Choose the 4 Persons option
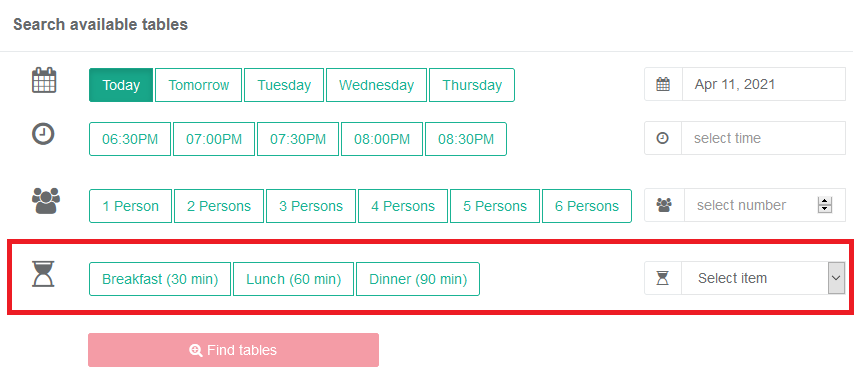Screen dimensions: 856x378 coord(403,206)
